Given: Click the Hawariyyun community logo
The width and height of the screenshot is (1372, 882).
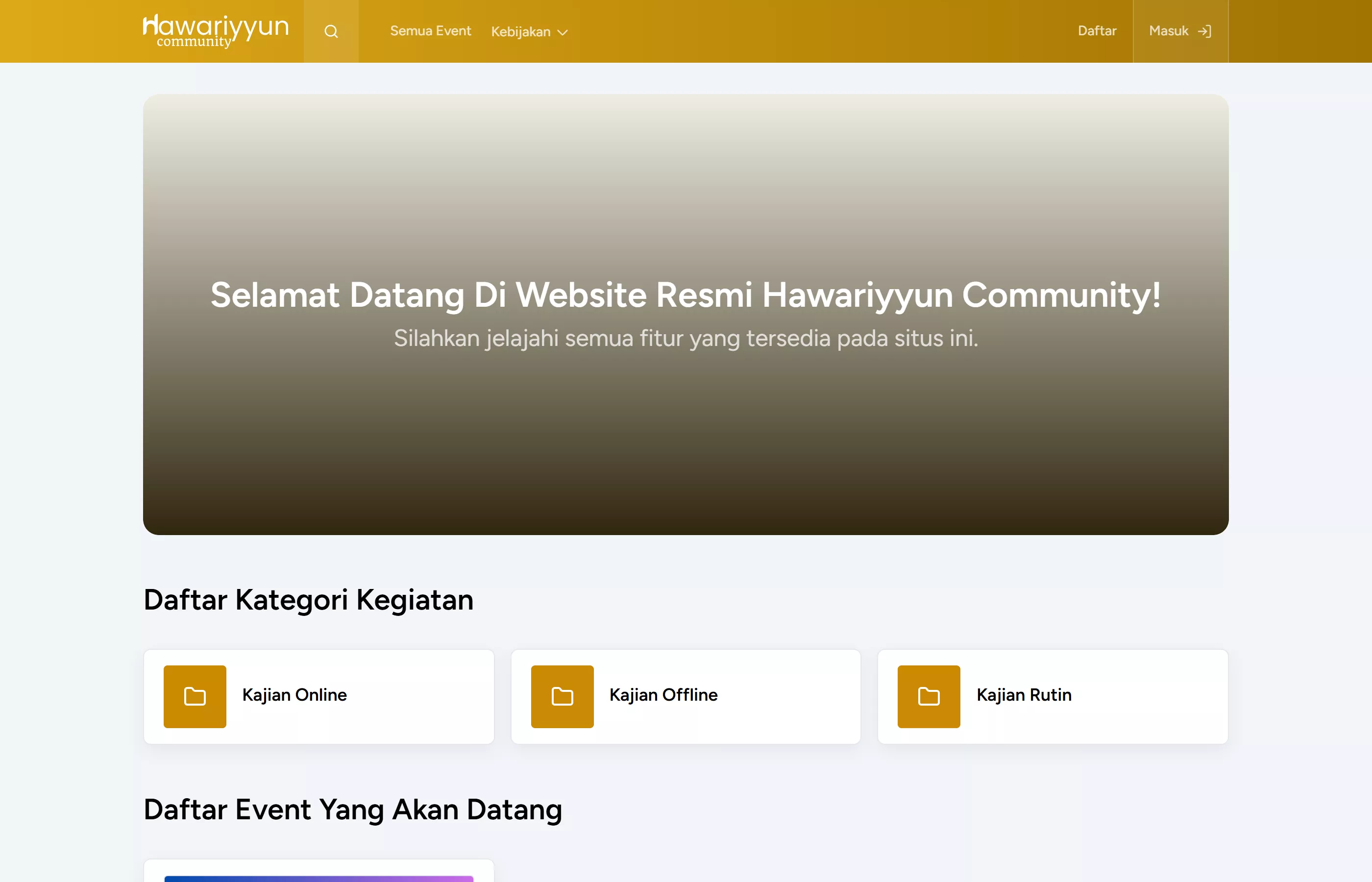Looking at the screenshot, I should pyautogui.click(x=215, y=31).
